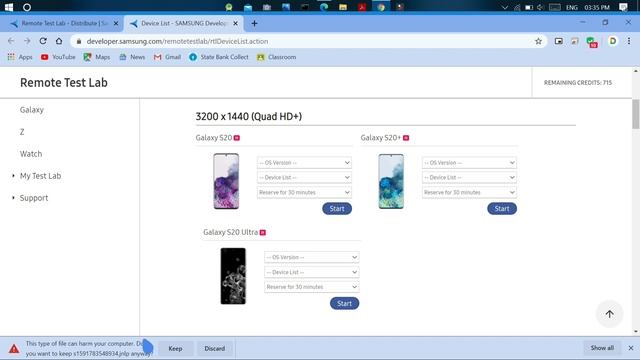Bookmark this page with the star
640x360 pixels.
coord(538,41)
